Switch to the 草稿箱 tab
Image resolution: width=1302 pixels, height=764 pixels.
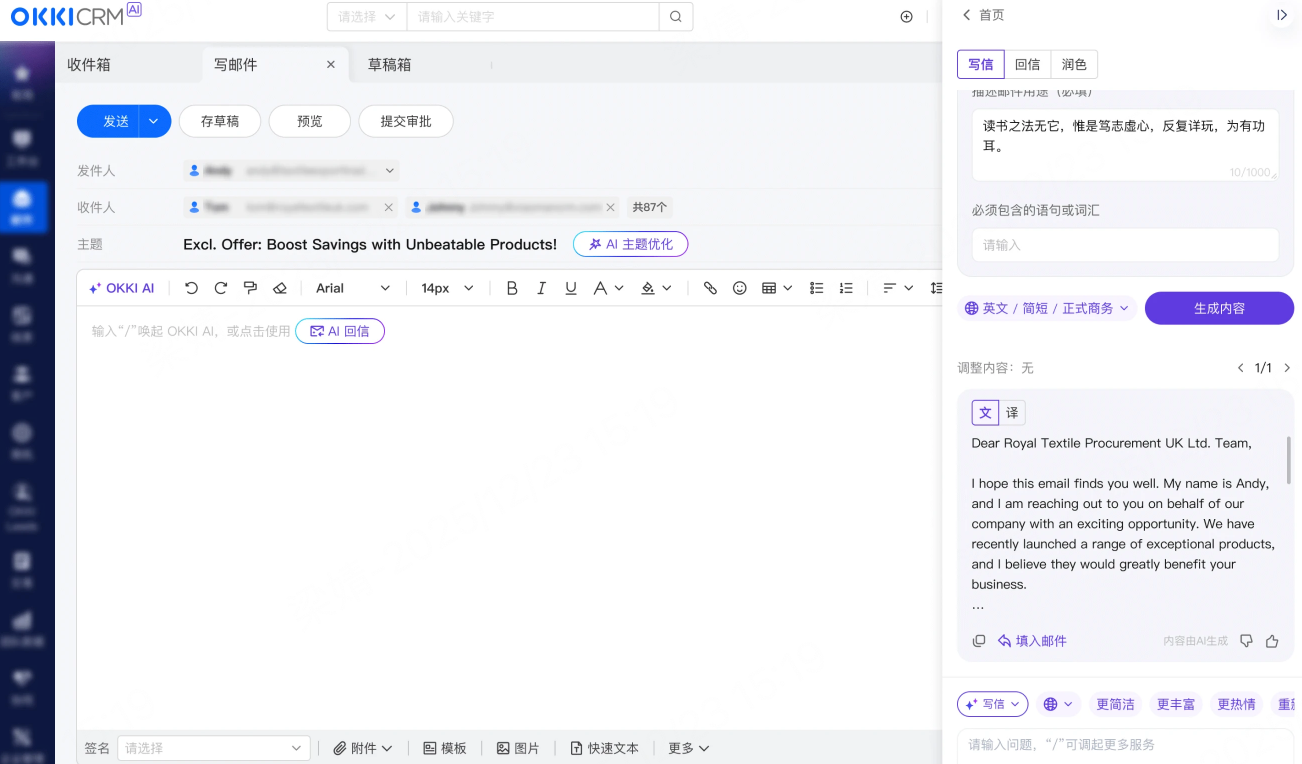[389, 65]
